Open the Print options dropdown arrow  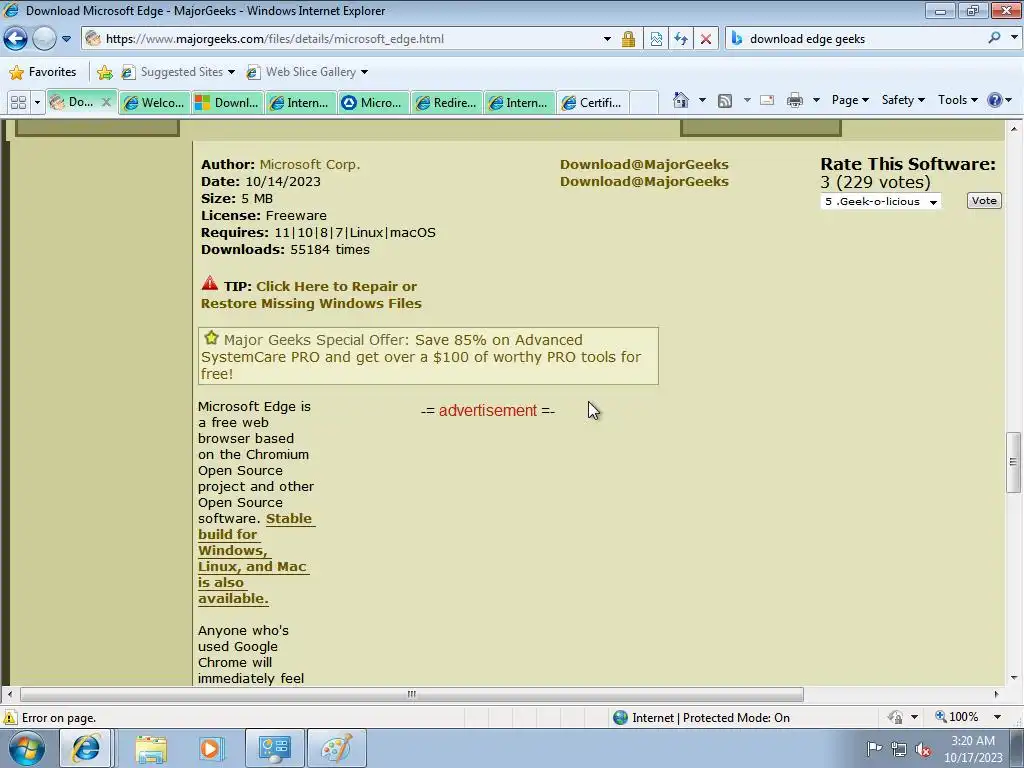816,101
